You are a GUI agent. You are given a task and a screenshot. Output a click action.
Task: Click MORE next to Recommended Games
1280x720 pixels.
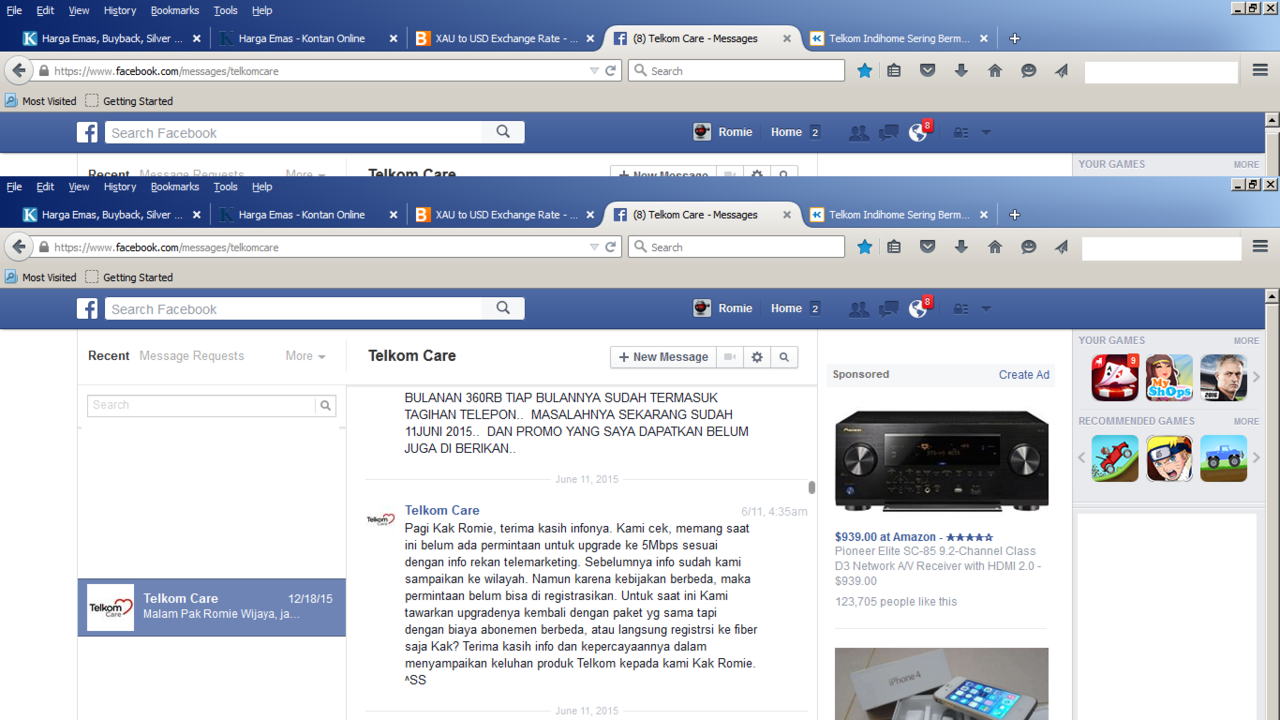click(1246, 422)
